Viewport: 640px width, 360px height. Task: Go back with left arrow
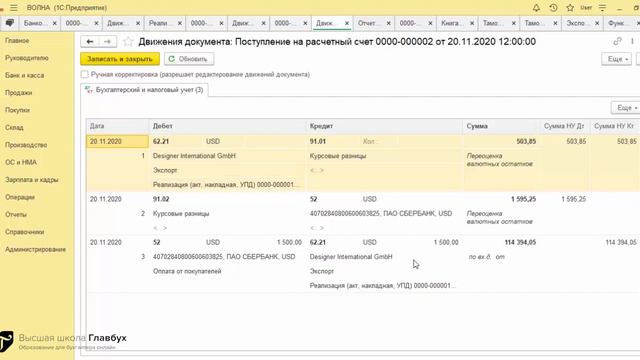[x=90, y=42]
